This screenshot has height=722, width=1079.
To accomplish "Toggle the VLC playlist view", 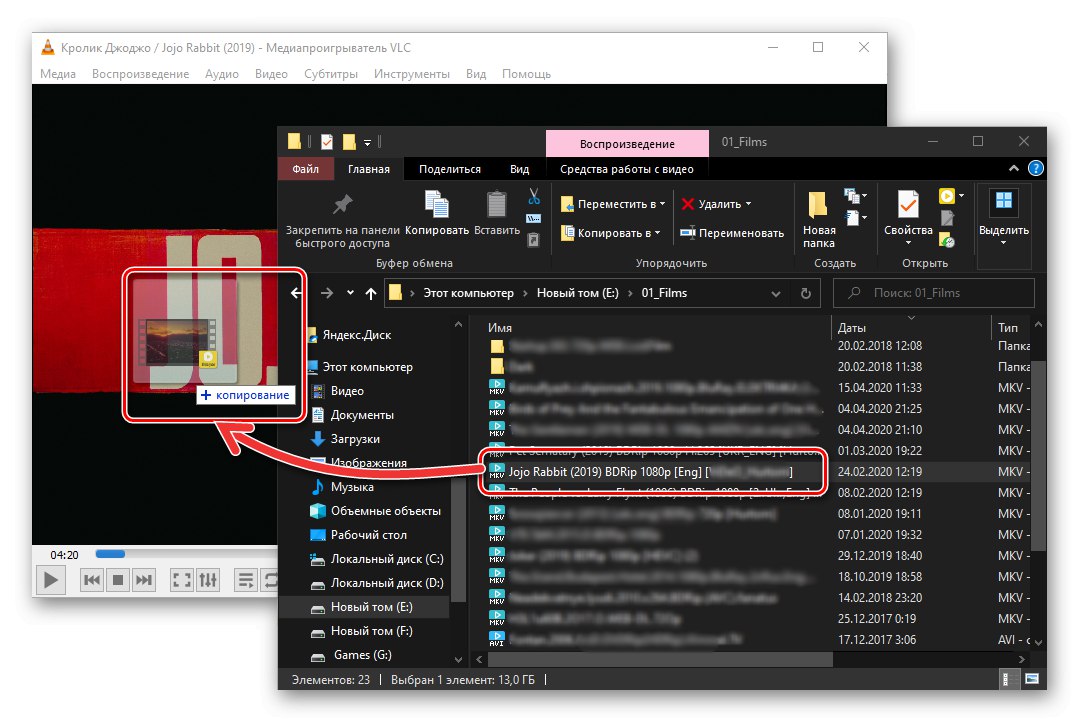I will [246, 580].
